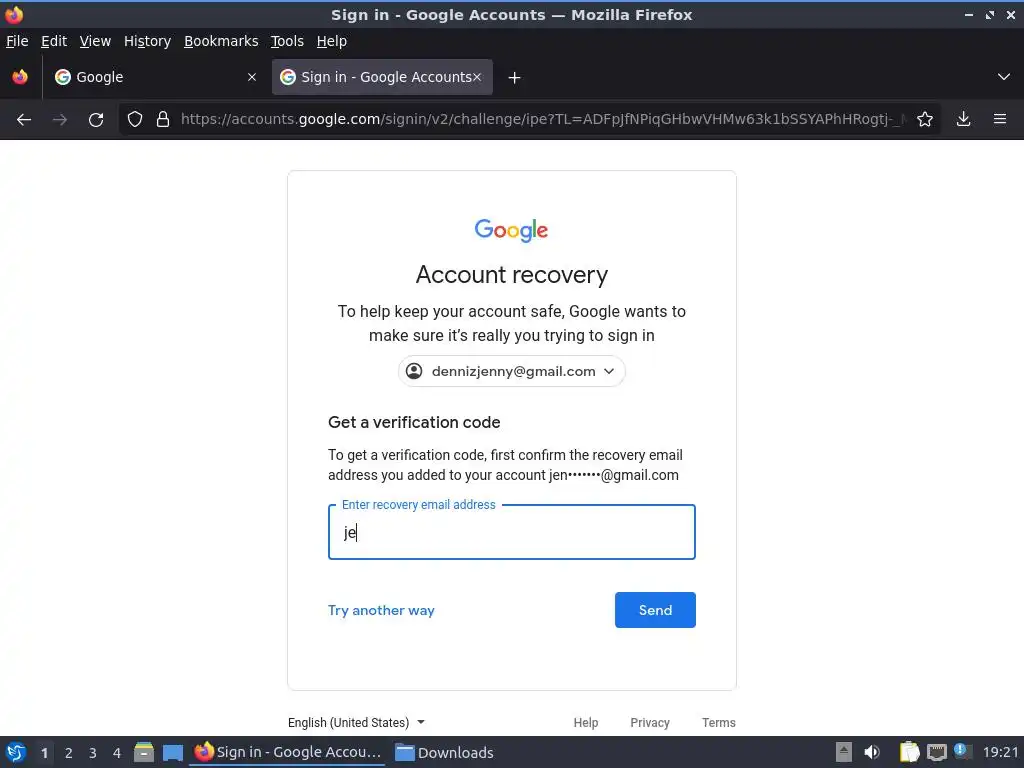Open a new tab with plus button
Image resolution: width=1024 pixels, height=768 pixels.
point(515,78)
